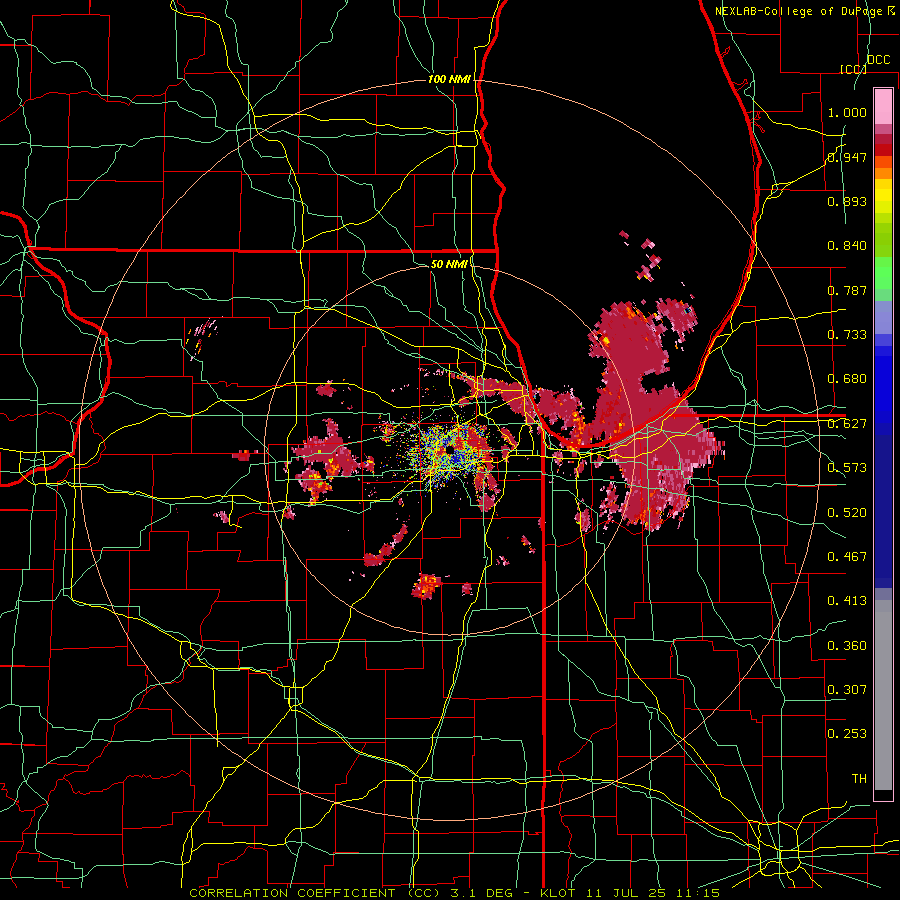Pick the gray lower segment of the color bar
This screenshot has height=900, width=900.
tap(883, 695)
